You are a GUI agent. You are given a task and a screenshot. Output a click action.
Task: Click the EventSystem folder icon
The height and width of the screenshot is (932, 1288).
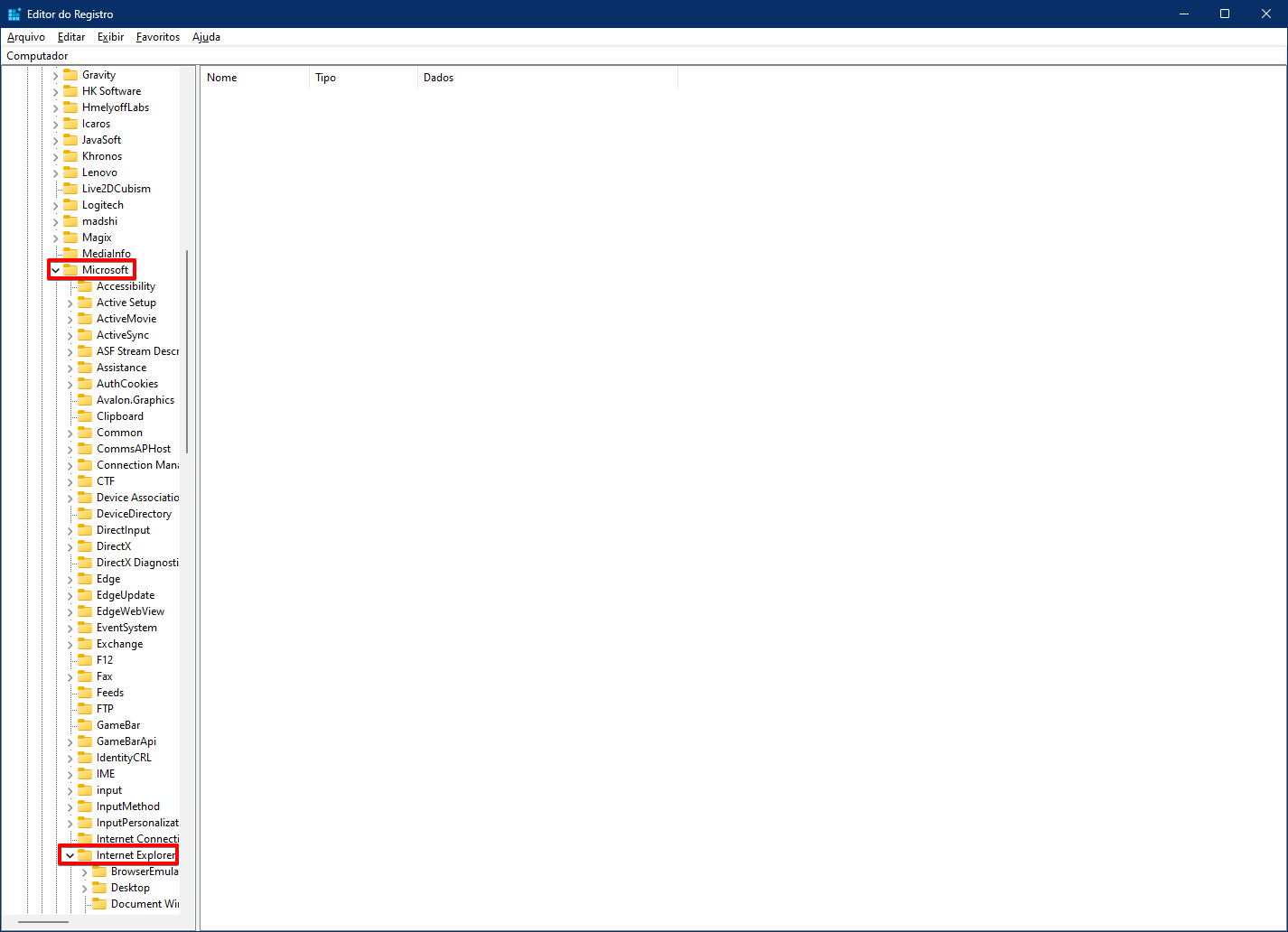[85, 628]
